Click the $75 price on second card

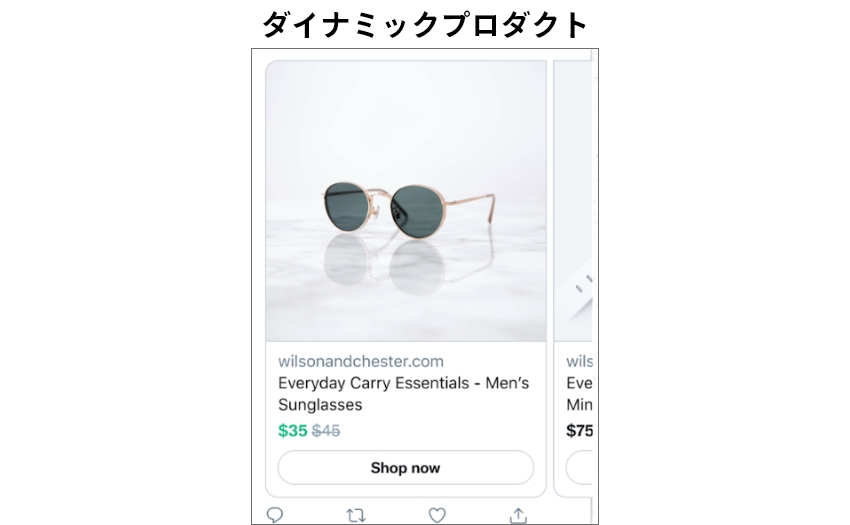(x=579, y=431)
